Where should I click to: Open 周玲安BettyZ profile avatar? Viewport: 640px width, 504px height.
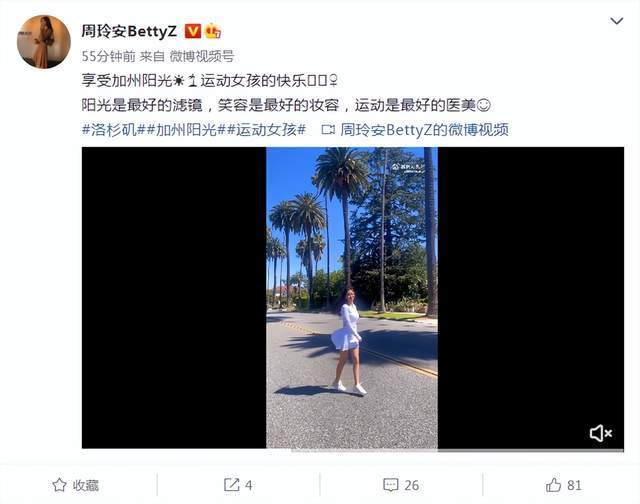pyautogui.click(x=44, y=42)
